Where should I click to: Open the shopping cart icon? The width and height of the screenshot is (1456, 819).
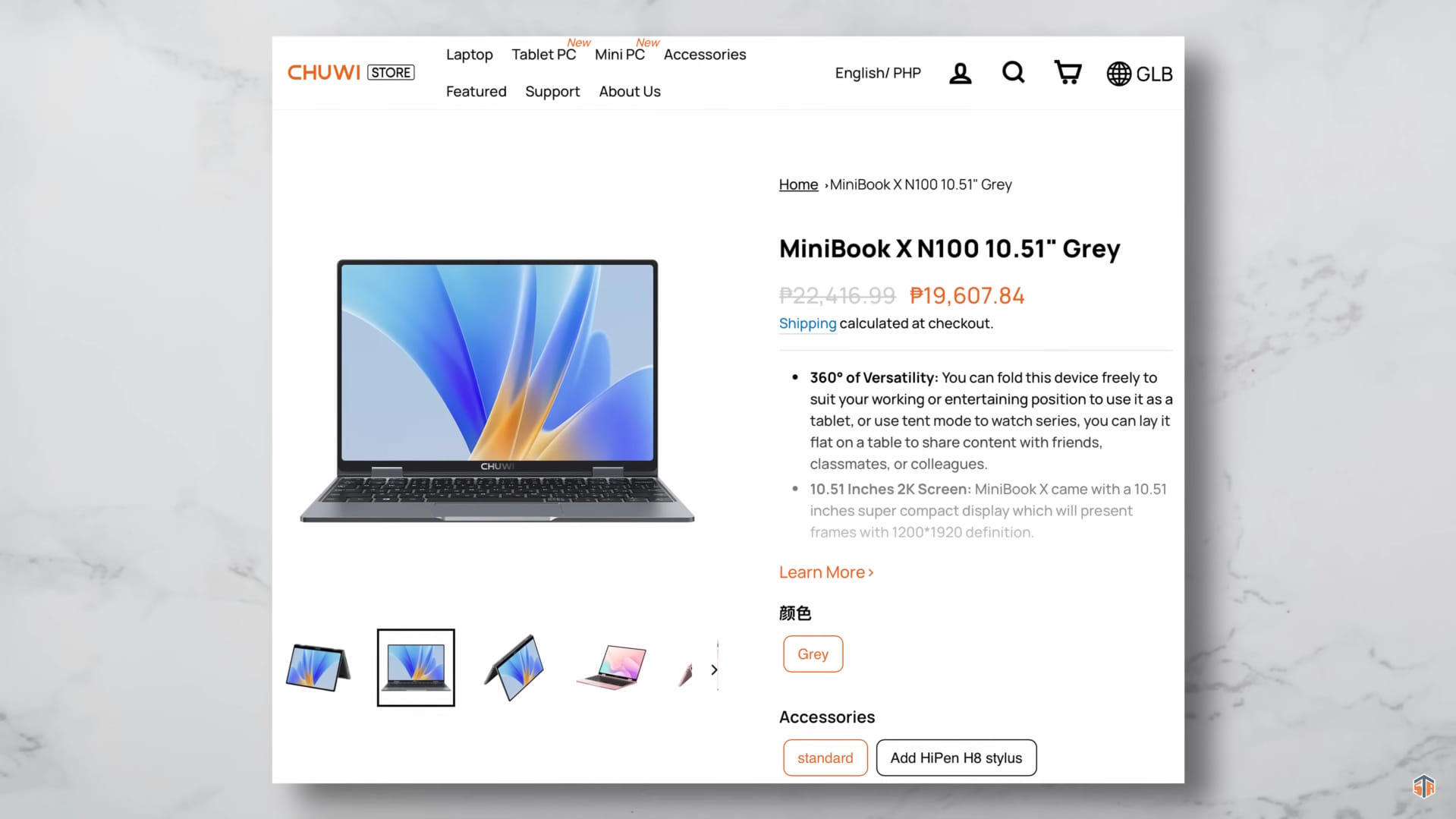(1068, 73)
